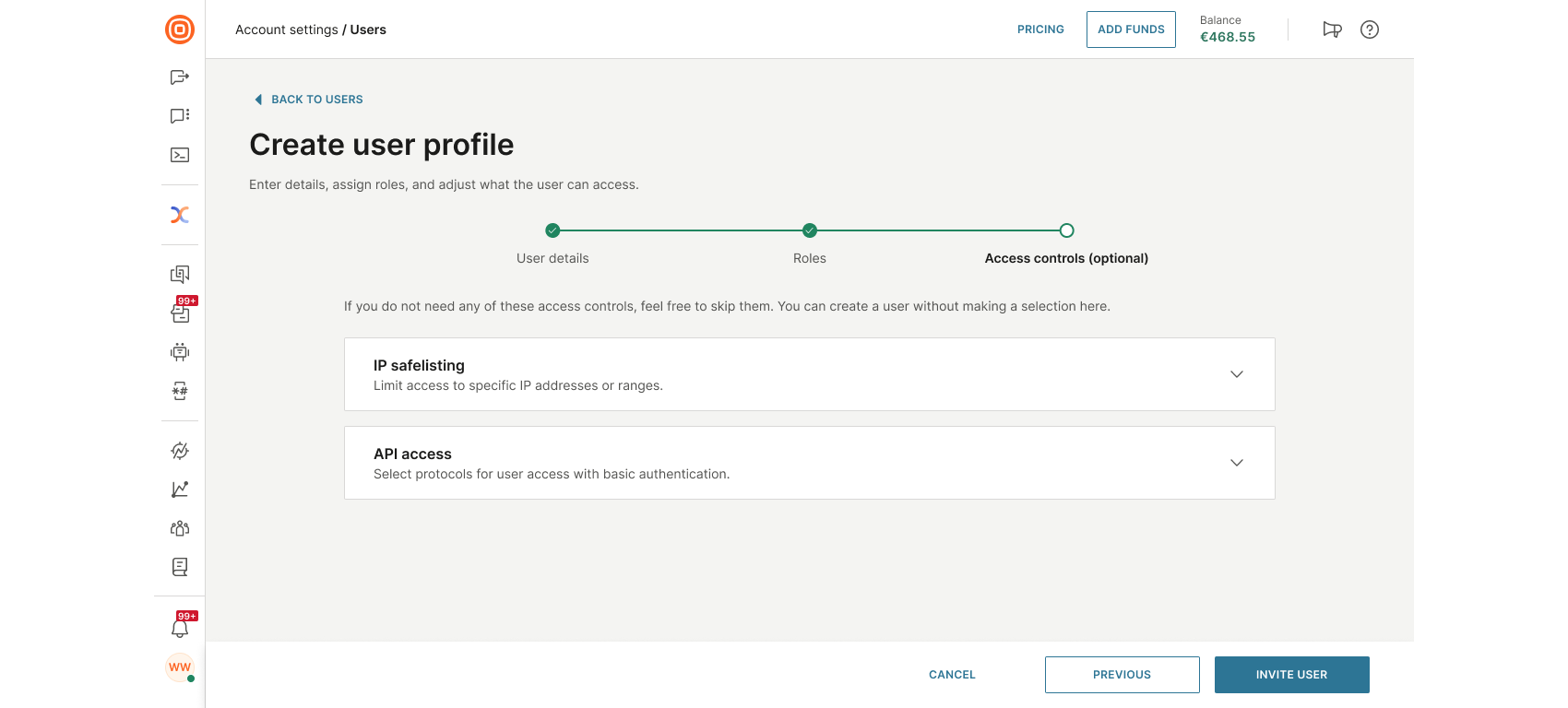
Task: Click the CANCEL button
Action: [x=952, y=675]
